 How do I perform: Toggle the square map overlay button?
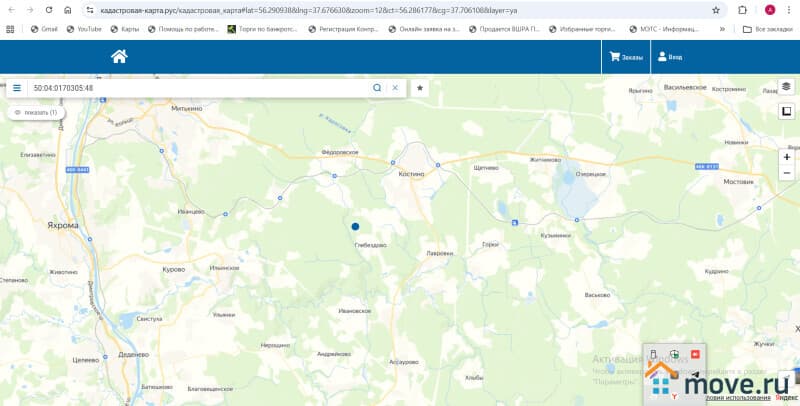click(786, 112)
